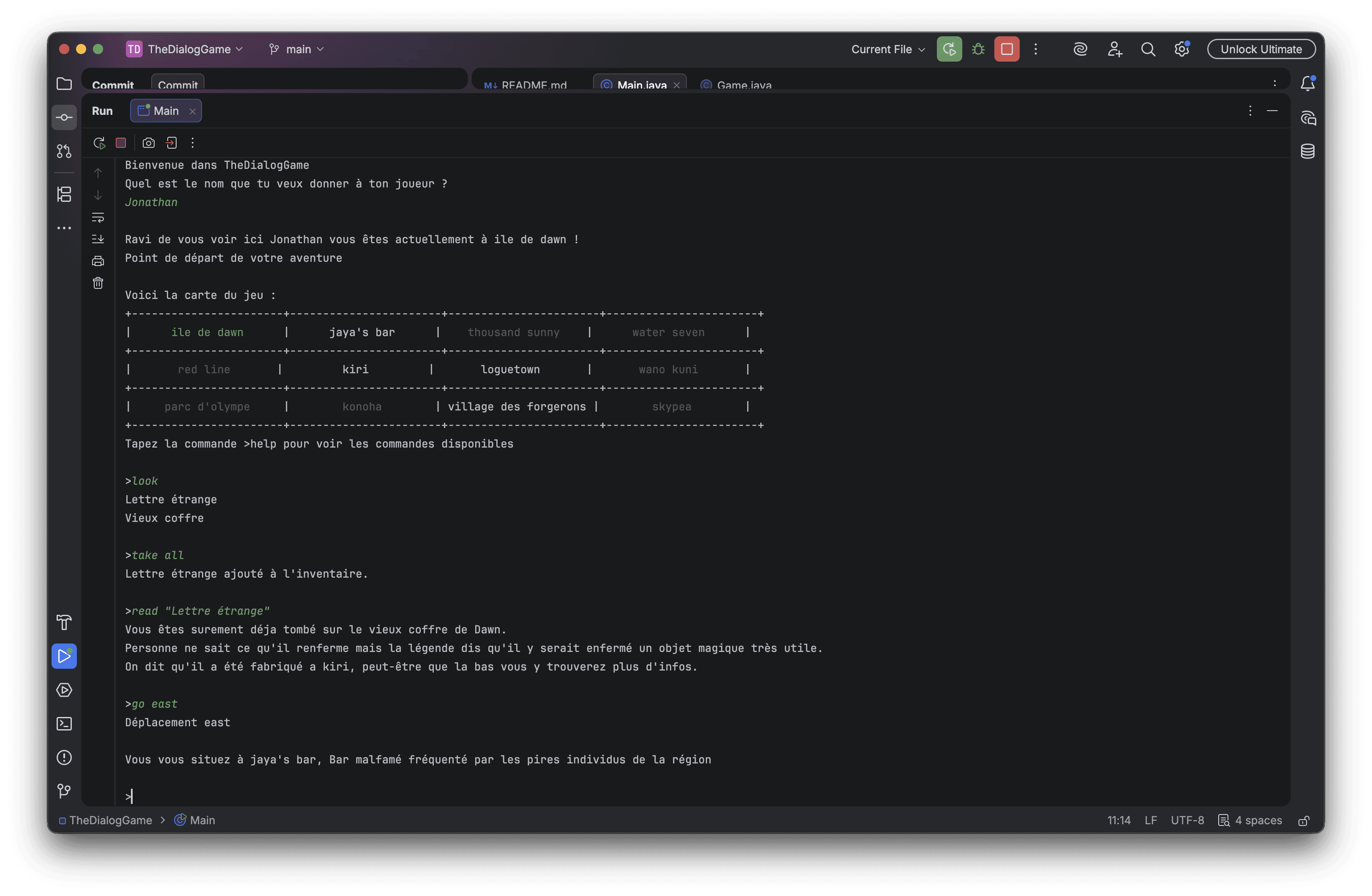The height and width of the screenshot is (896, 1372).
Task: Stop the running process in Run toolbar
Action: click(x=120, y=143)
